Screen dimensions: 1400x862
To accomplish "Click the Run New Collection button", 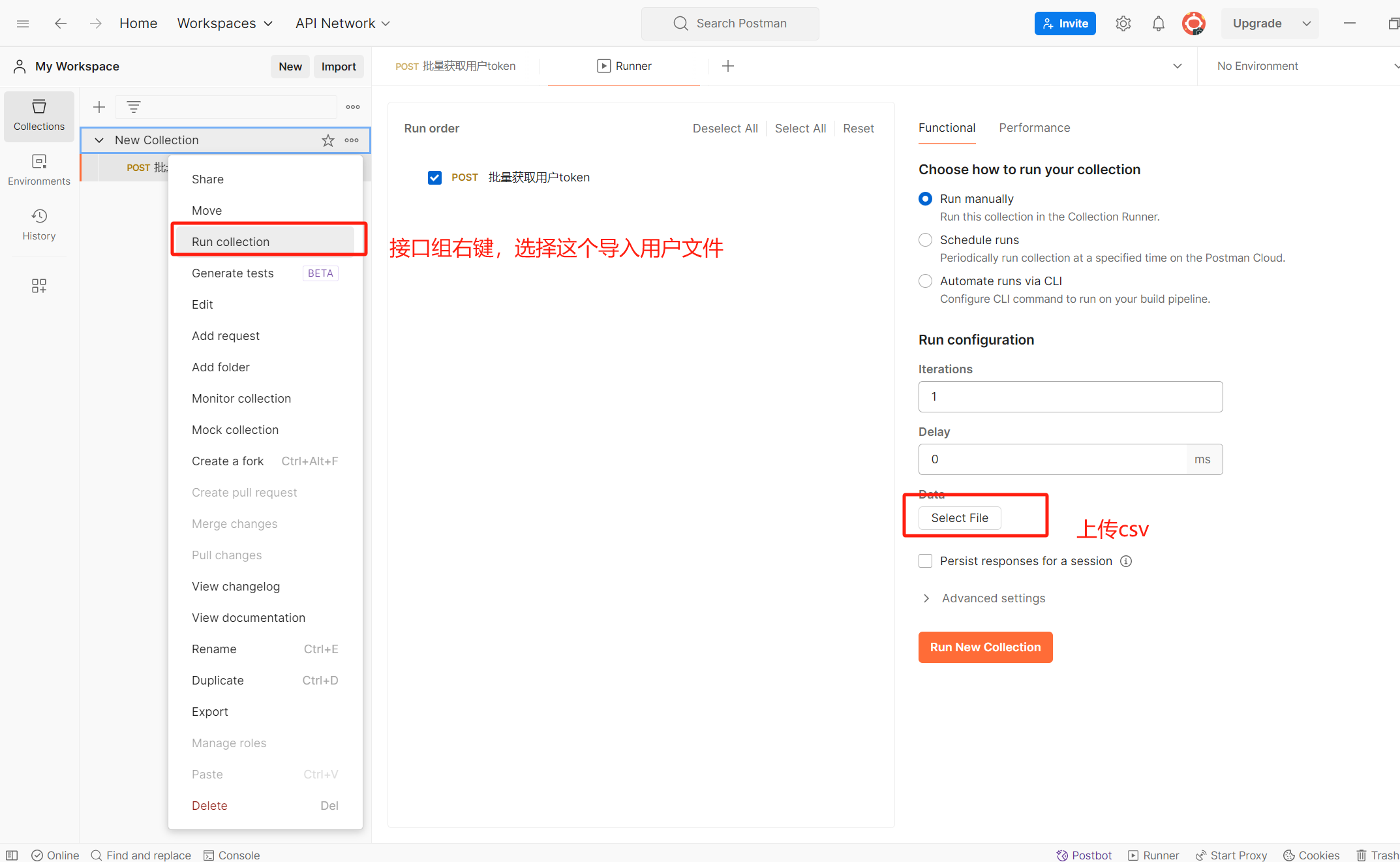I will tap(985, 647).
